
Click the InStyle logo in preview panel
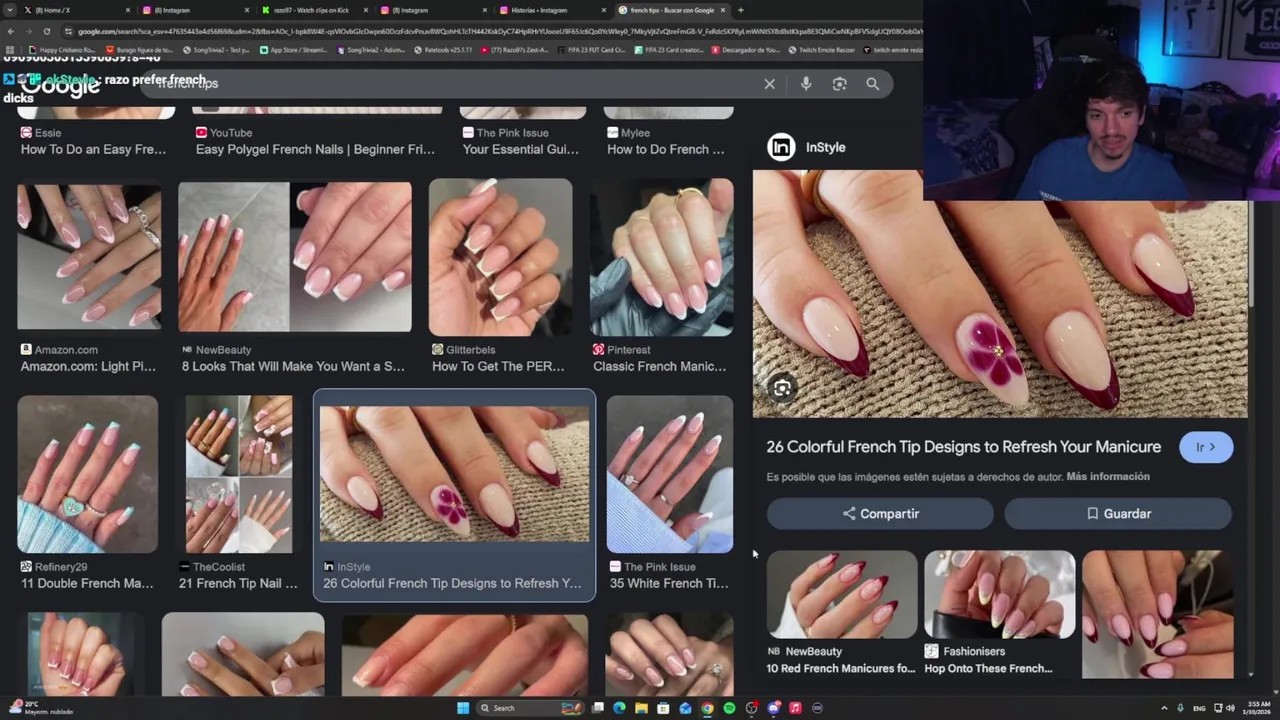[x=781, y=147]
